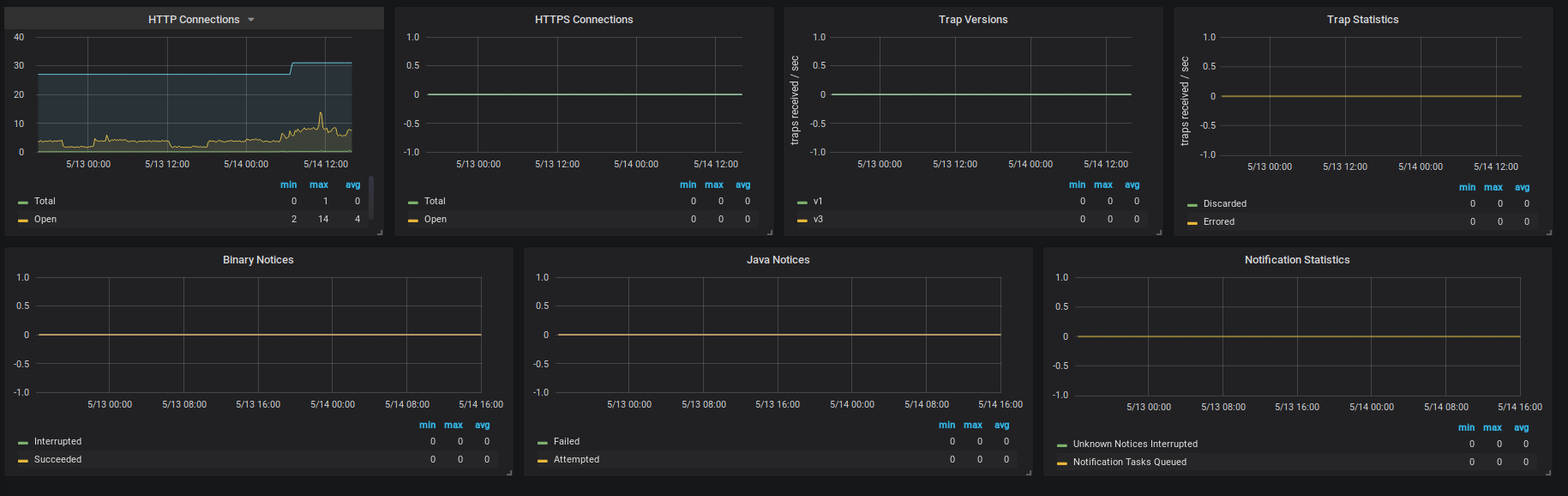Click the Trap Statistics panel resize handle

(x=1549, y=232)
